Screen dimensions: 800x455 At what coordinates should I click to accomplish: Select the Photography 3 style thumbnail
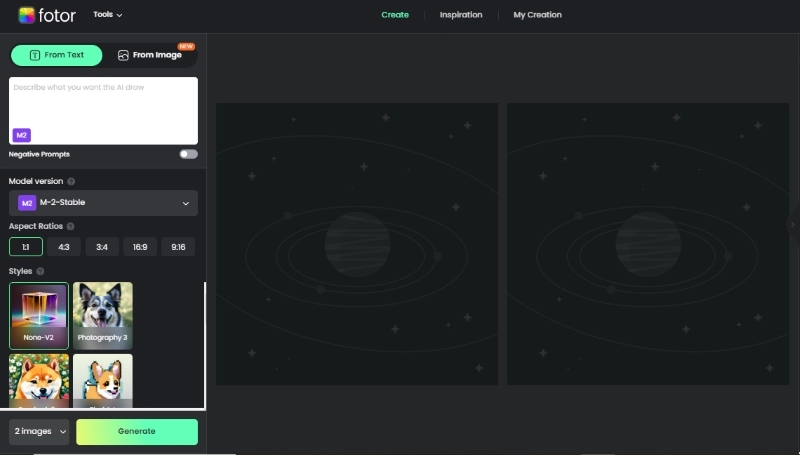[x=102, y=315]
